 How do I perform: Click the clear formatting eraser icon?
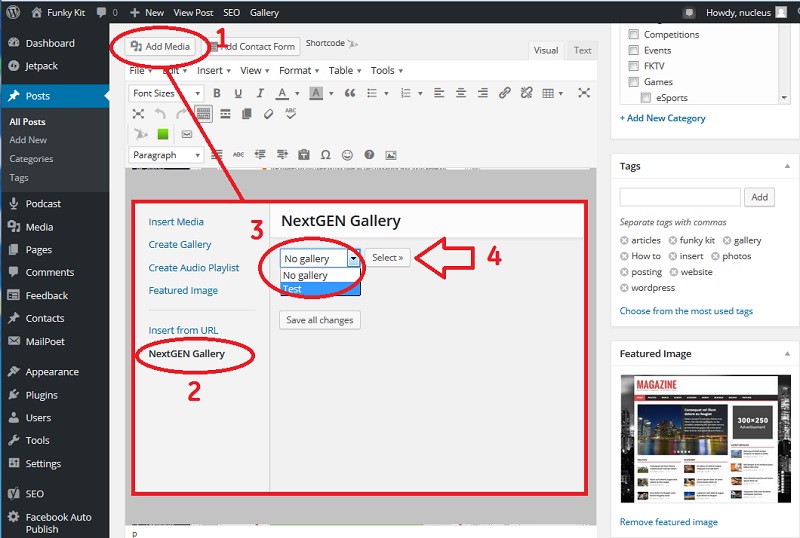[268, 114]
